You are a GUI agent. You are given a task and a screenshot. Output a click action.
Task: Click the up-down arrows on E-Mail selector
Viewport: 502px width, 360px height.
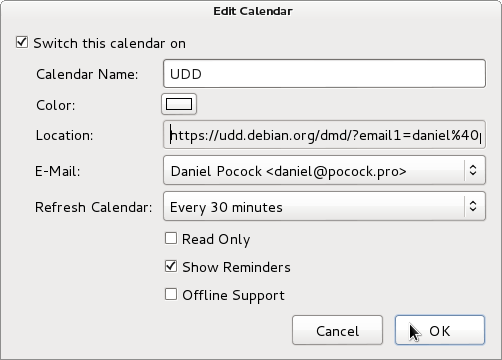click(473, 170)
